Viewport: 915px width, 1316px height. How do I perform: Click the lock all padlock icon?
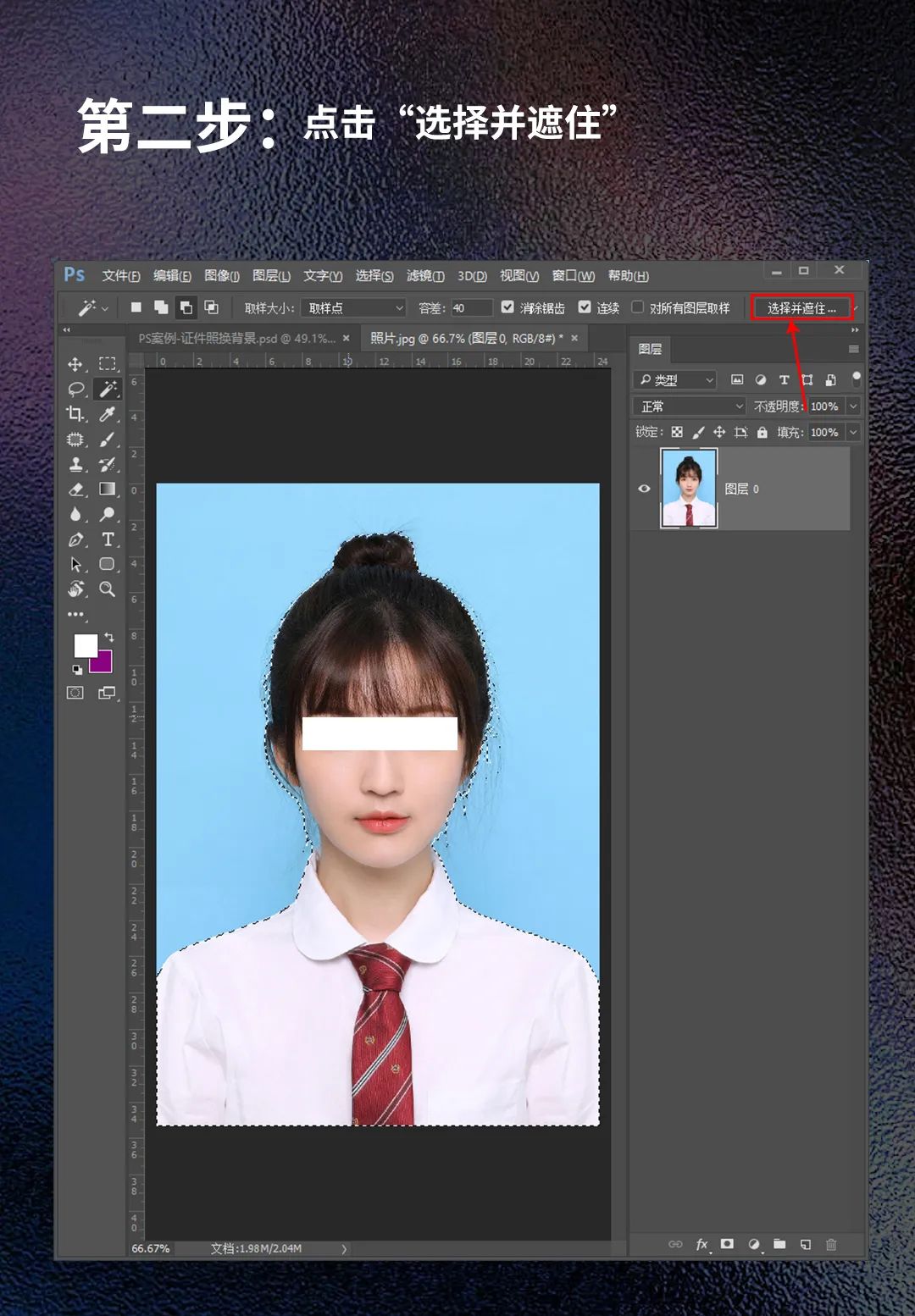pos(762,433)
